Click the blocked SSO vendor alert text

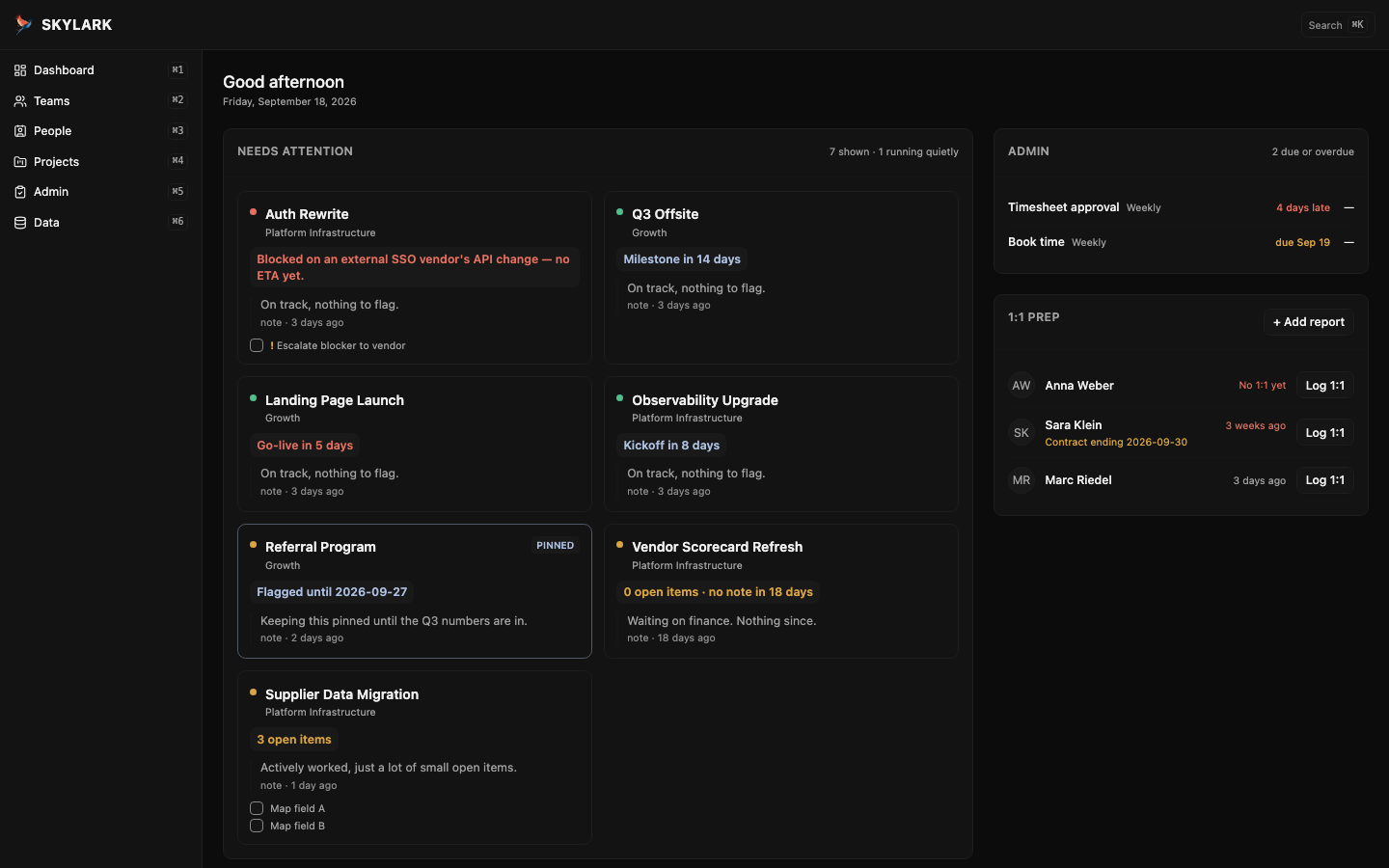pyautogui.click(x=415, y=267)
